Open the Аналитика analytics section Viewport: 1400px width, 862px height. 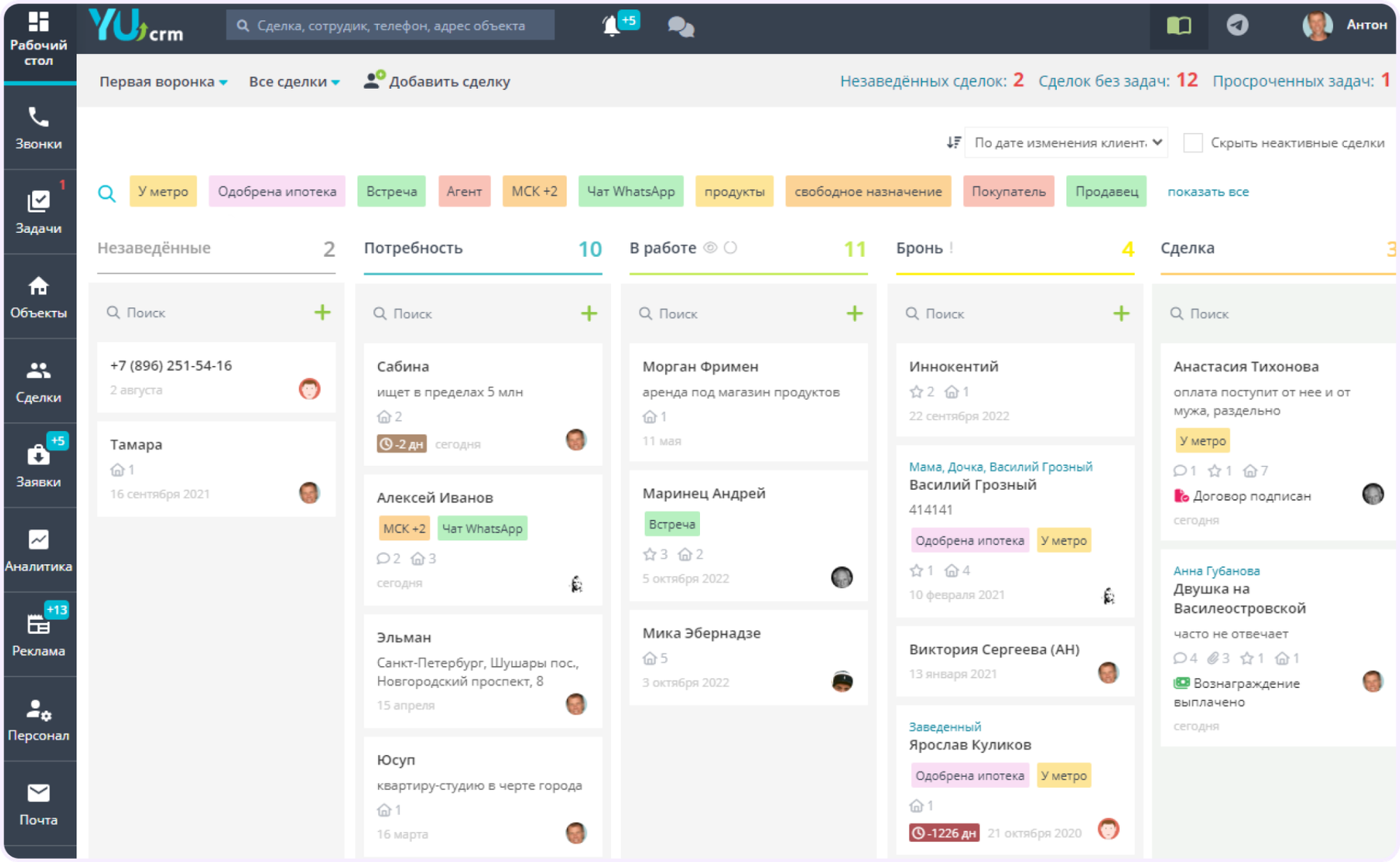point(38,551)
